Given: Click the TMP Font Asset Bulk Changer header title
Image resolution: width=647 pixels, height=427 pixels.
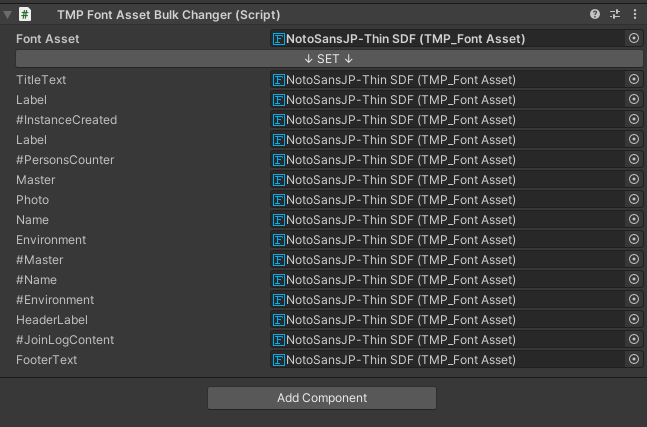Looking at the screenshot, I should click(x=169, y=15).
